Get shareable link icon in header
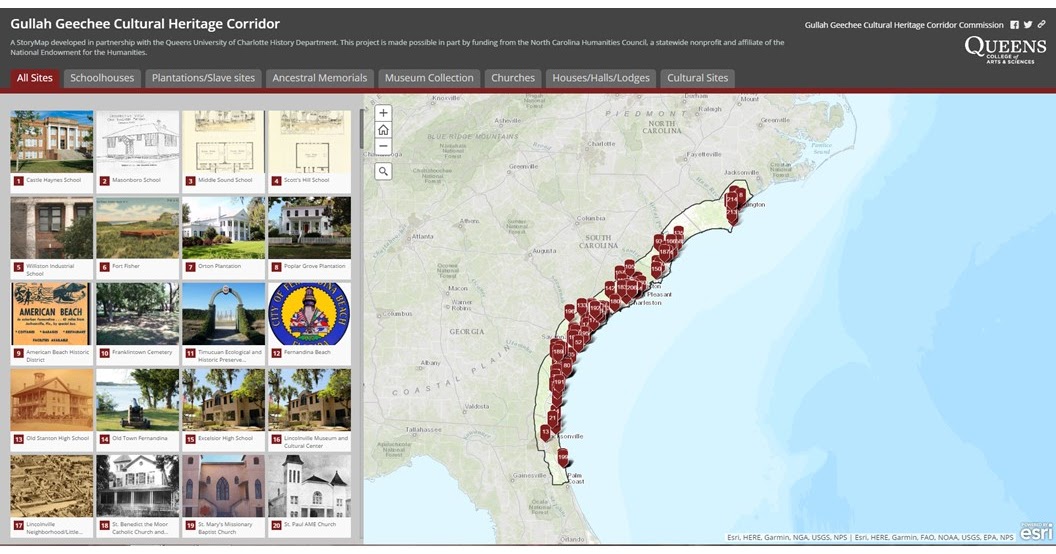 [x=1041, y=25]
